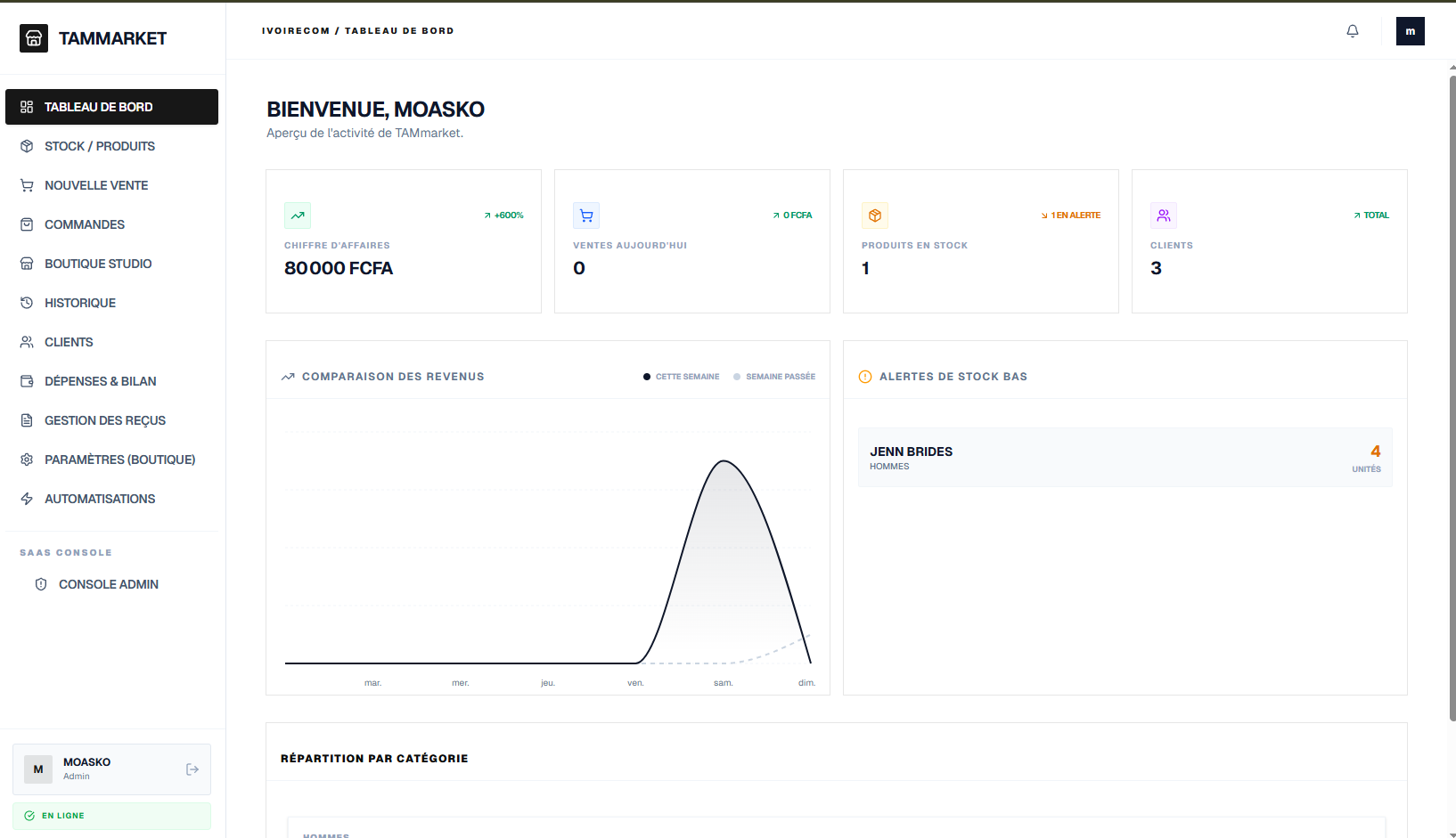This screenshot has width=1456, height=838.
Task: Click the notification bell icon
Action: click(1352, 31)
